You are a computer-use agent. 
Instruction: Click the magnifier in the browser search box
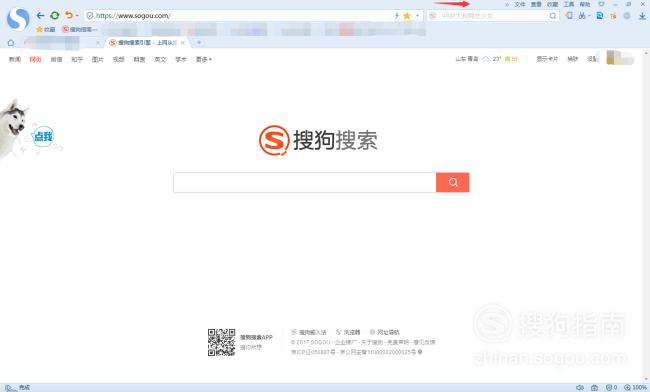[x=553, y=16]
